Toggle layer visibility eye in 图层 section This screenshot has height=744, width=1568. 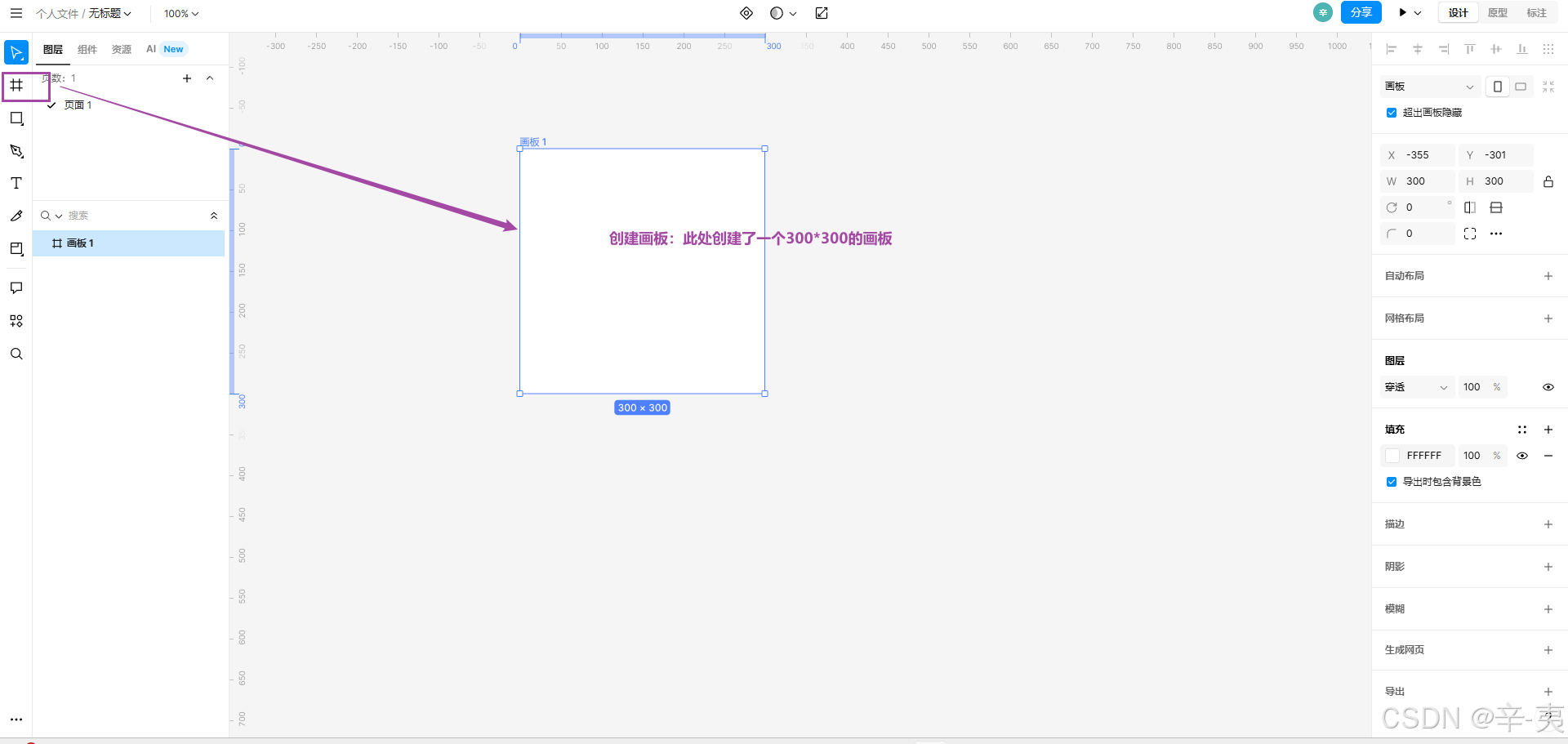coord(1548,387)
